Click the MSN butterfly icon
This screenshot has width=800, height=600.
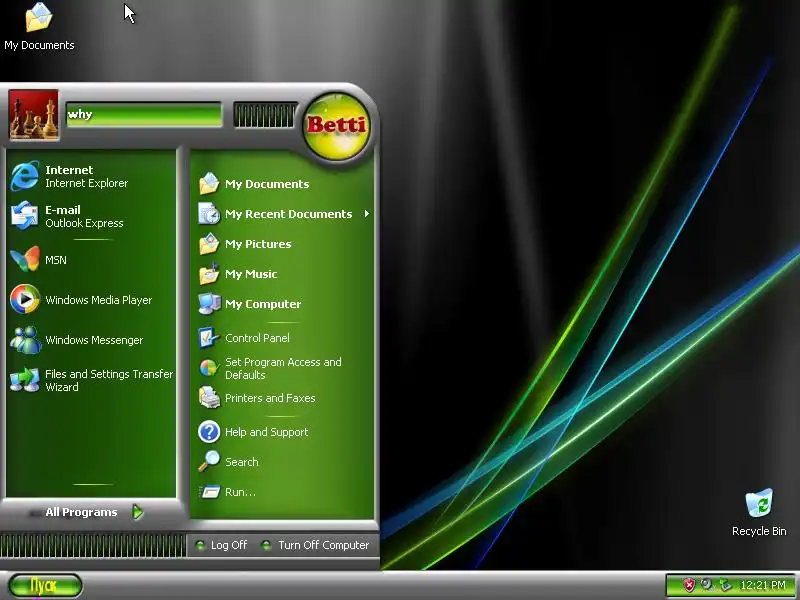point(24,259)
